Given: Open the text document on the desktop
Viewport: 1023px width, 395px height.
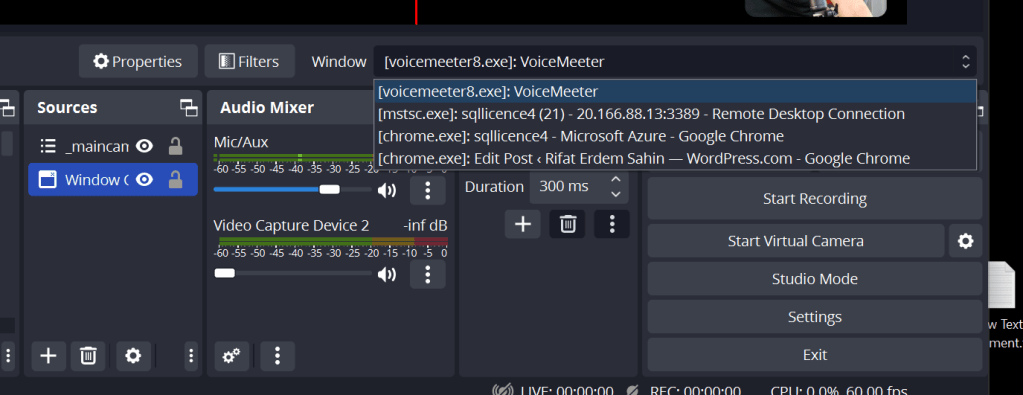Looking at the screenshot, I should pyautogui.click(x=1005, y=305).
